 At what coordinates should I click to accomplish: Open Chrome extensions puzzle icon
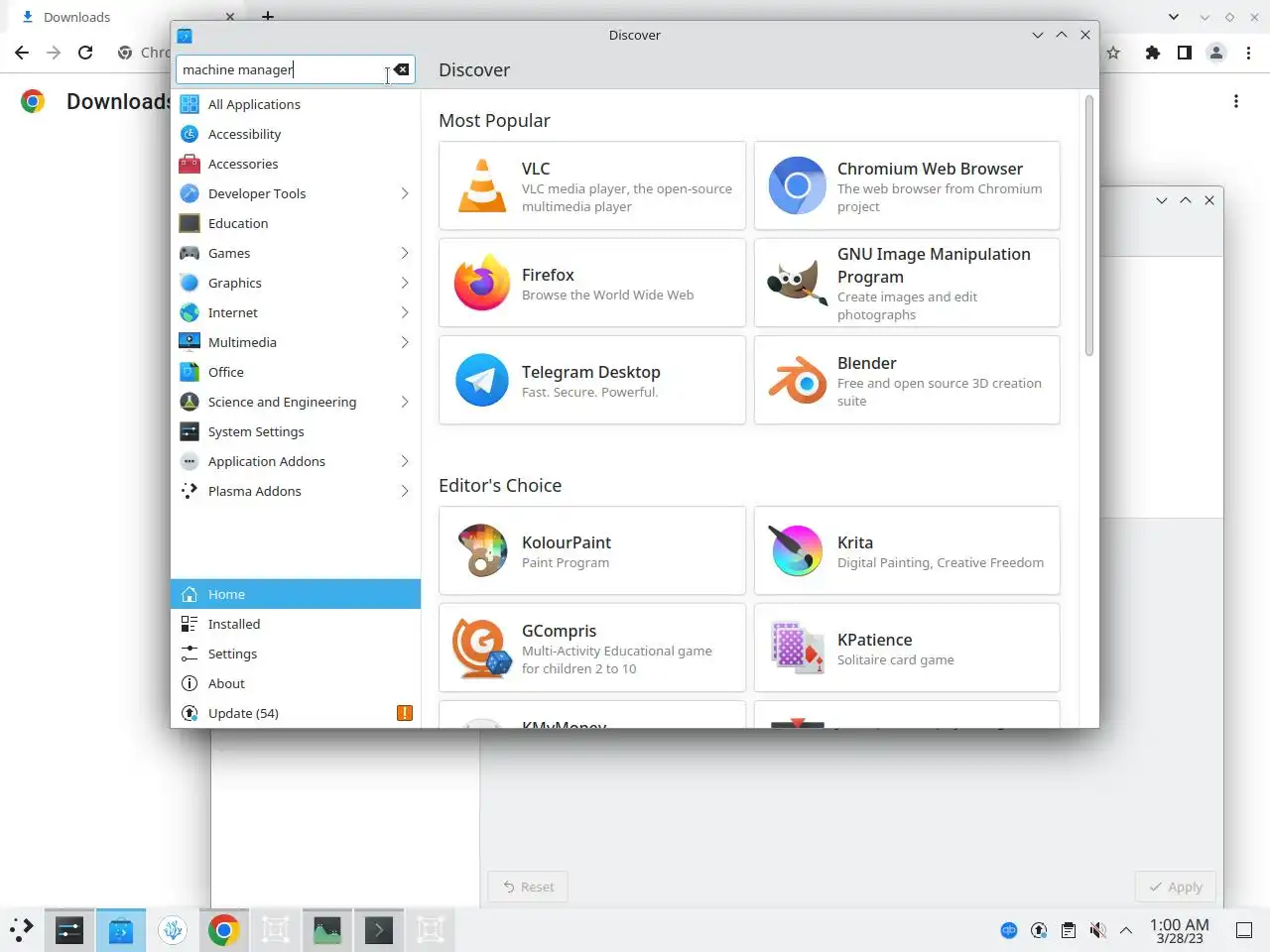pos(1152,53)
